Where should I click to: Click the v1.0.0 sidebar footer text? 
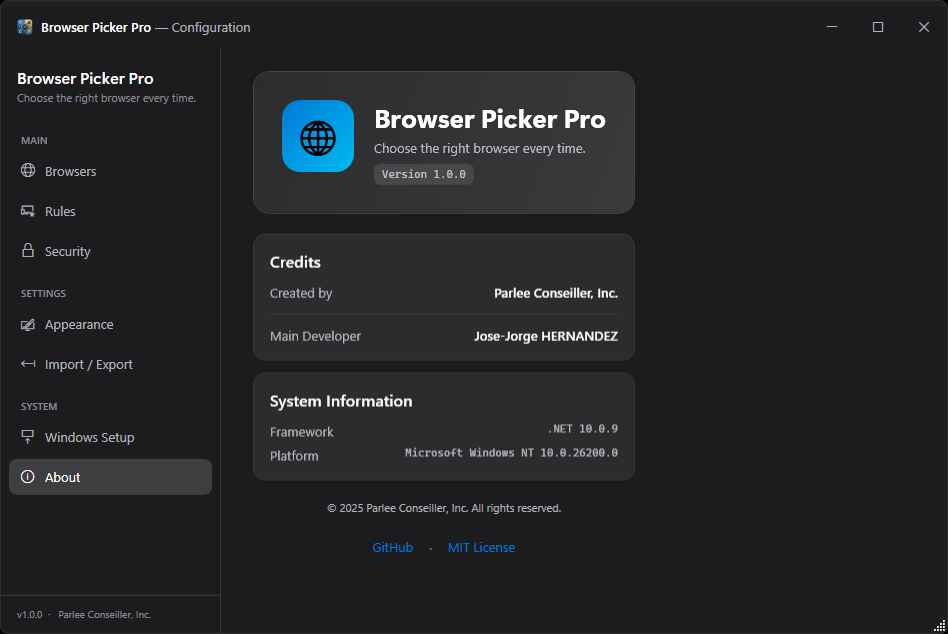30,615
